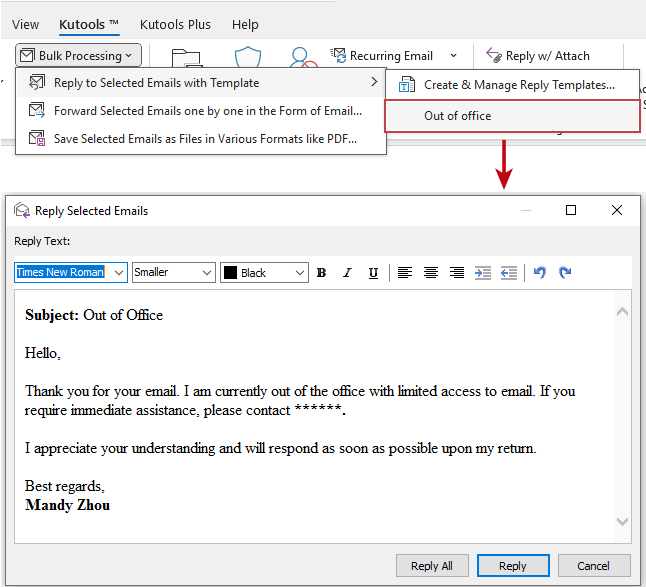Viewport: 646px width, 587px height.
Task: Redo the last edit in reply
Action: pyautogui.click(x=566, y=273)
